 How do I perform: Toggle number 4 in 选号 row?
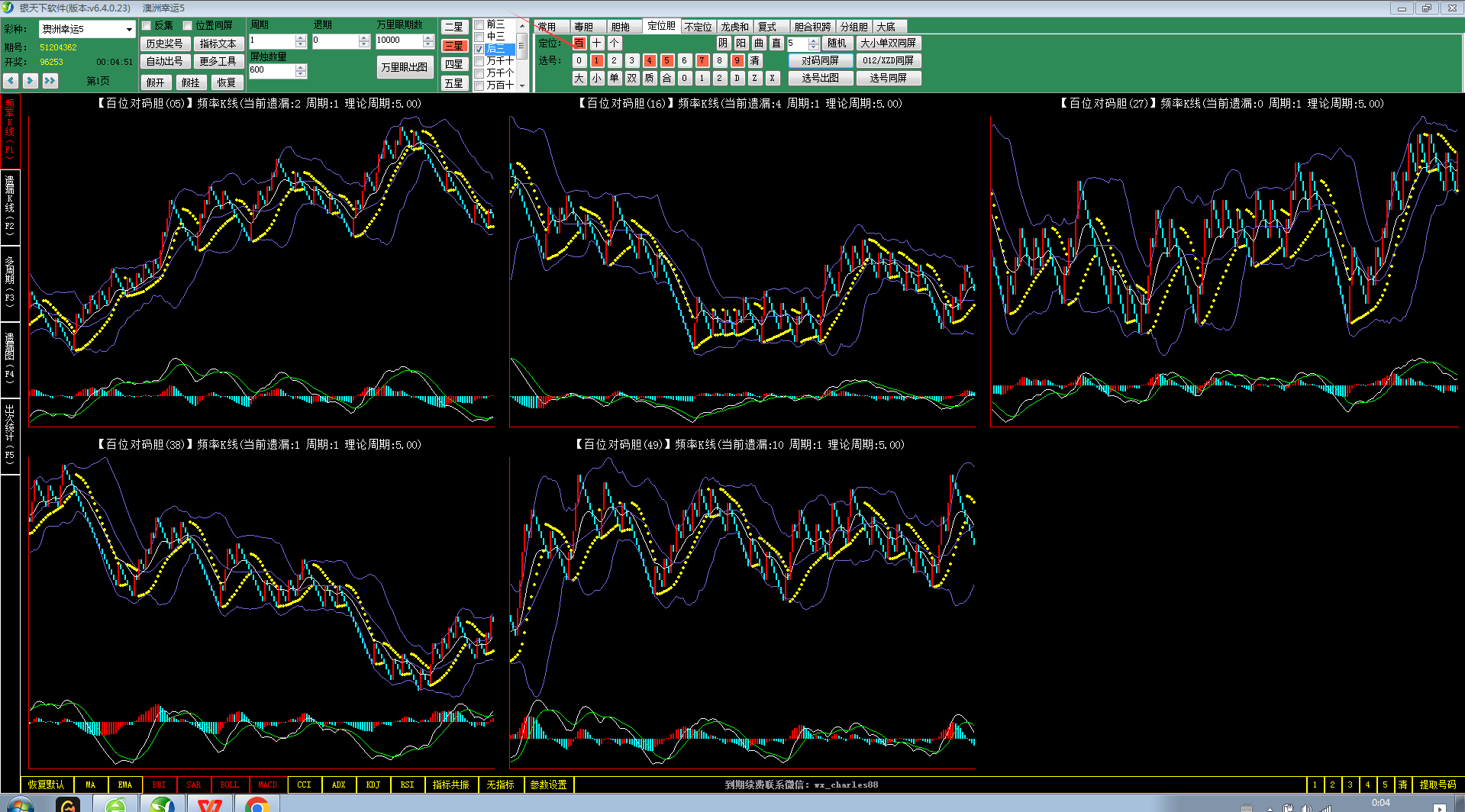coord(650,60)
